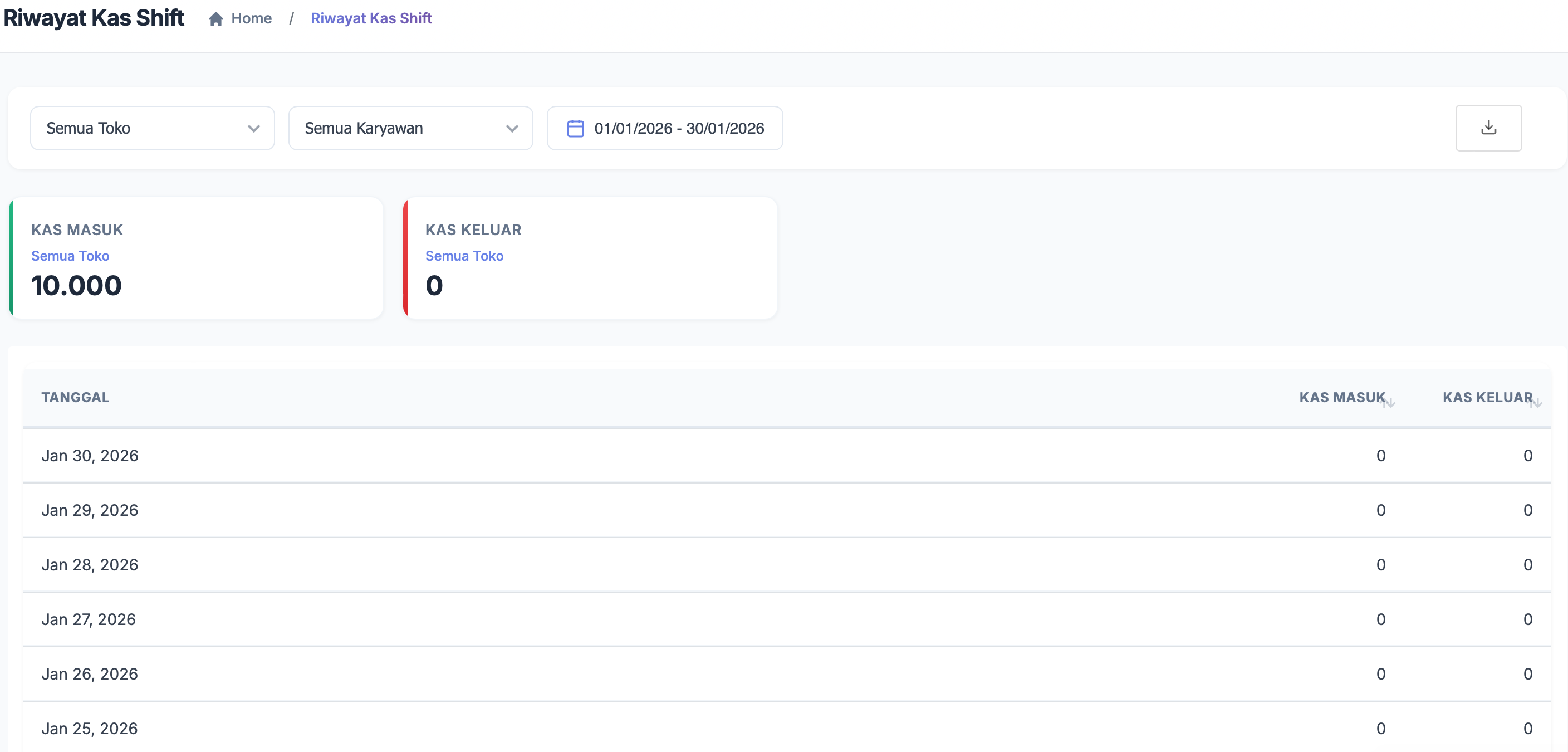Click Semua Toko link in Kas Keluar card

coord(464,256)
